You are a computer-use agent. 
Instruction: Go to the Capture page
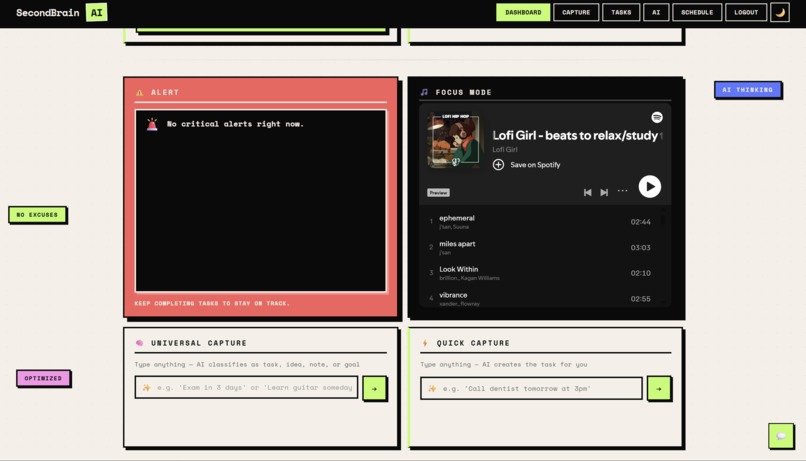click(576, 12)
